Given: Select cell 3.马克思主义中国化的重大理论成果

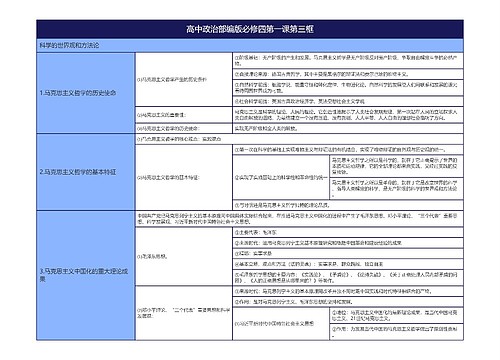Looking at the screenshot, I should coord(86,275).
